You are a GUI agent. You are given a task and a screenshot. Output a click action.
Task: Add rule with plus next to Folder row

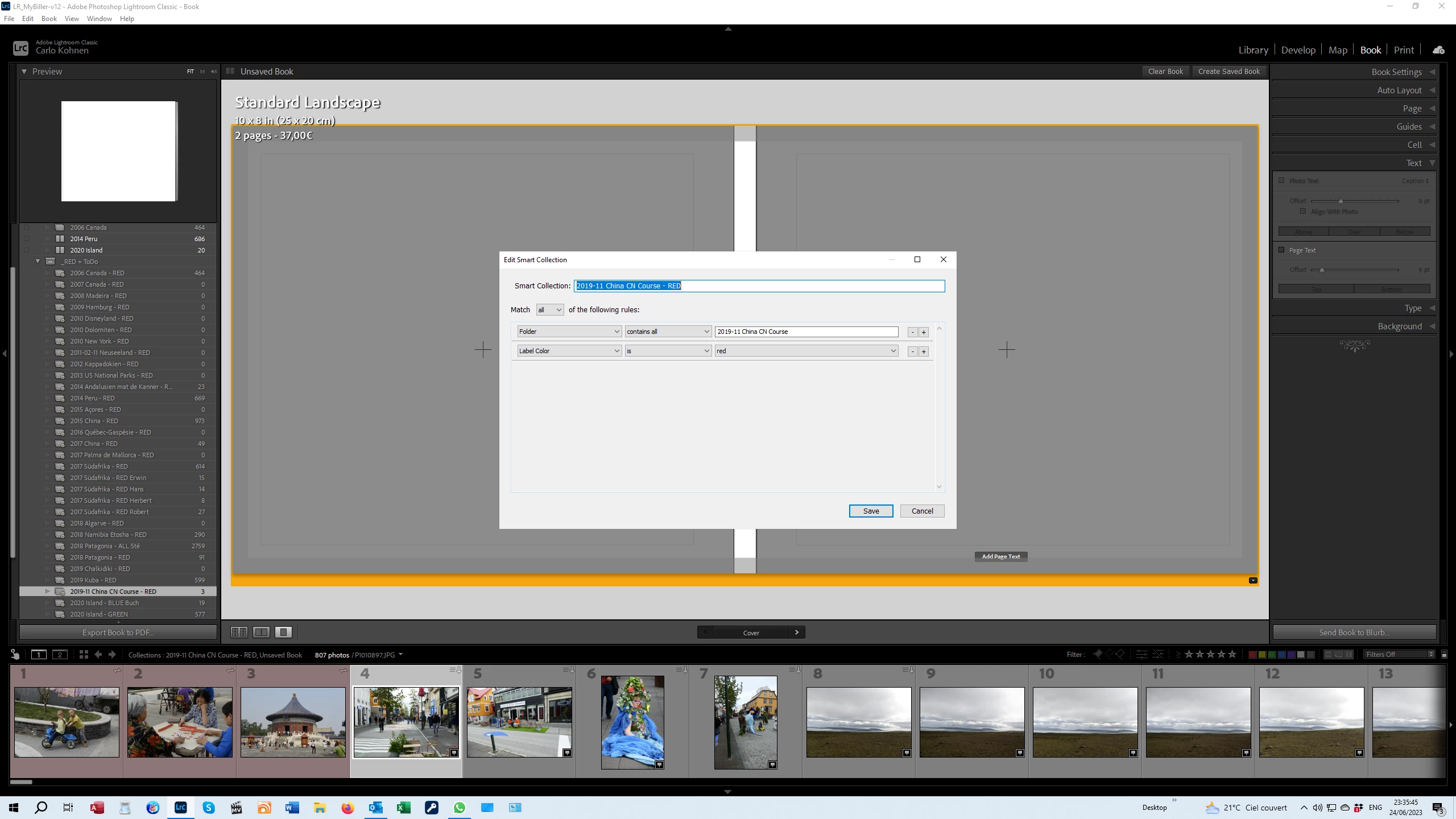pyautogui.click(x=924, y=332)
